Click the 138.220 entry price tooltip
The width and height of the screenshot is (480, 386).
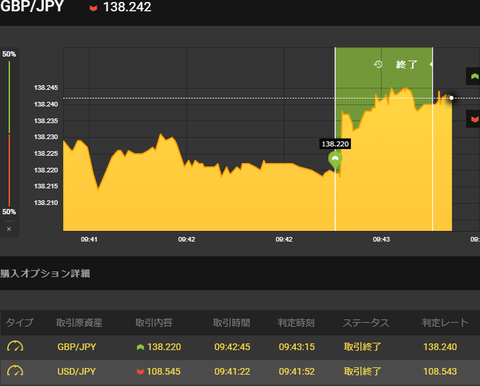coord(335,144)
